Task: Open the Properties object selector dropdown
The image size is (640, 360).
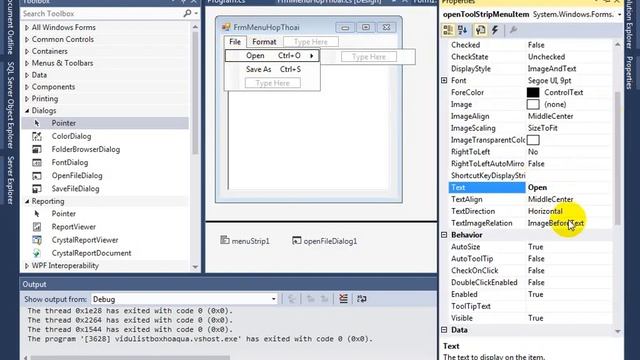Action: 620,14
